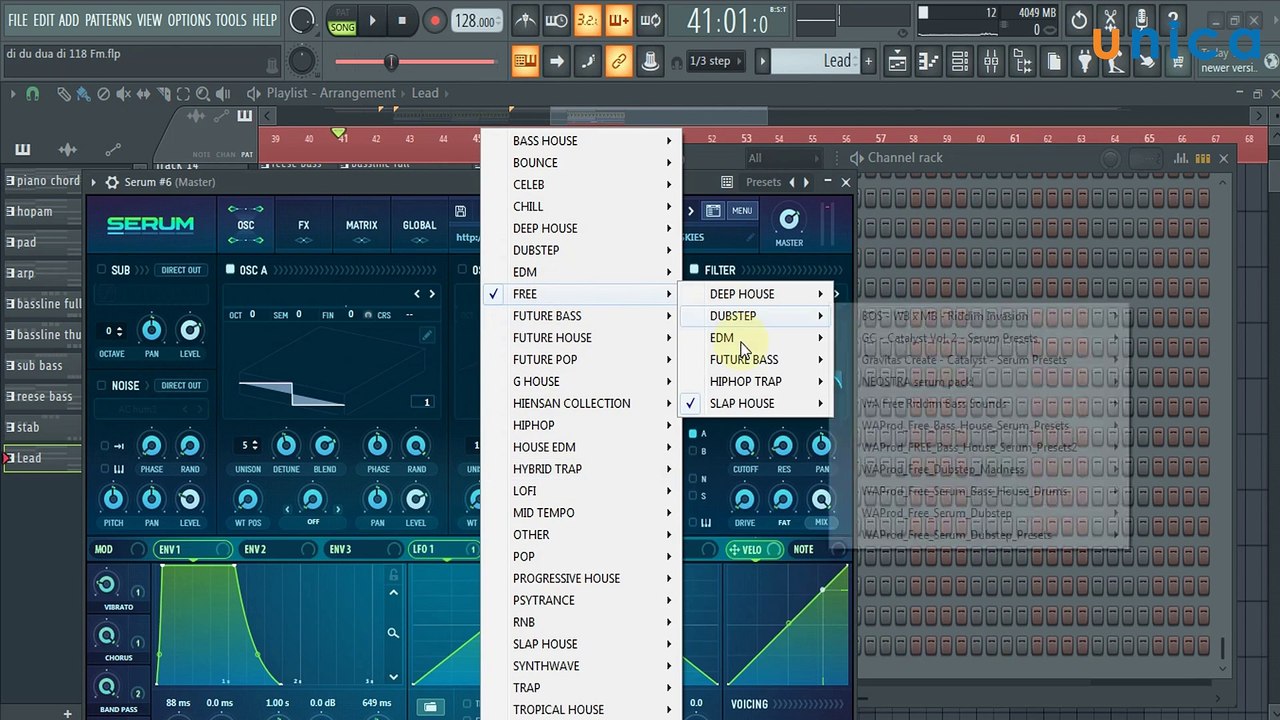Open the plugin picker plug icon

[x=1085, y=61]
